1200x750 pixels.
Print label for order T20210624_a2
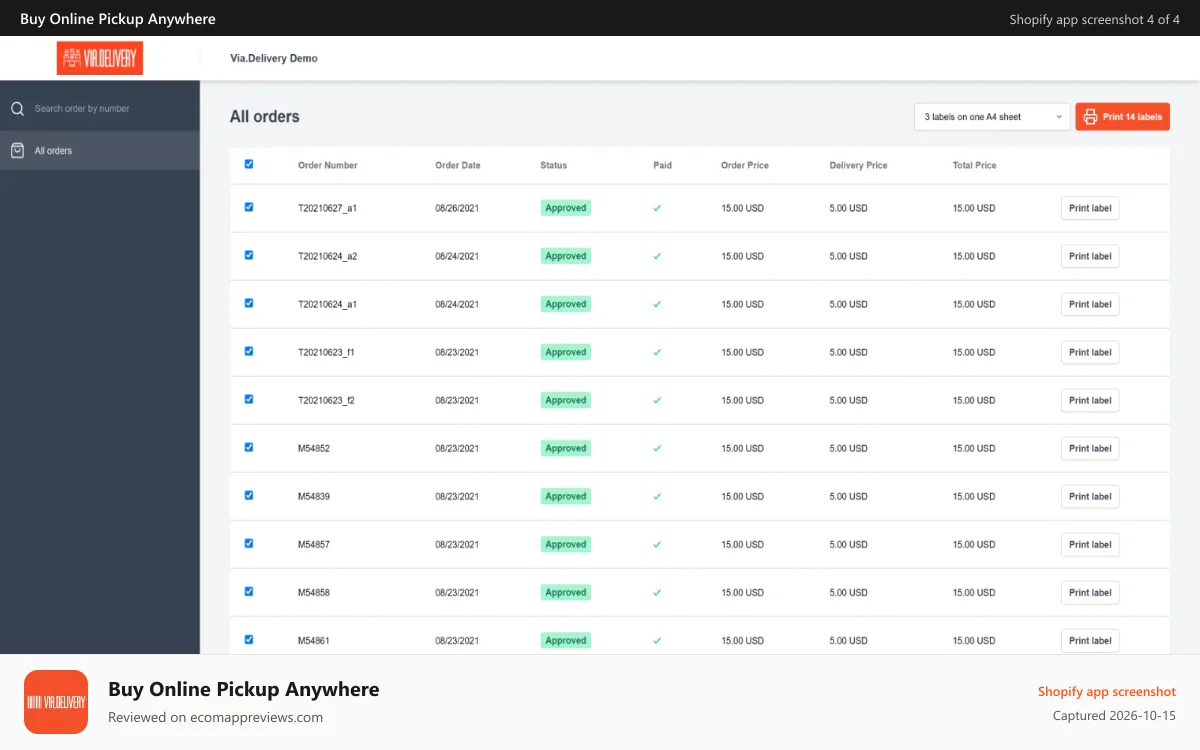coord(1090,256)
